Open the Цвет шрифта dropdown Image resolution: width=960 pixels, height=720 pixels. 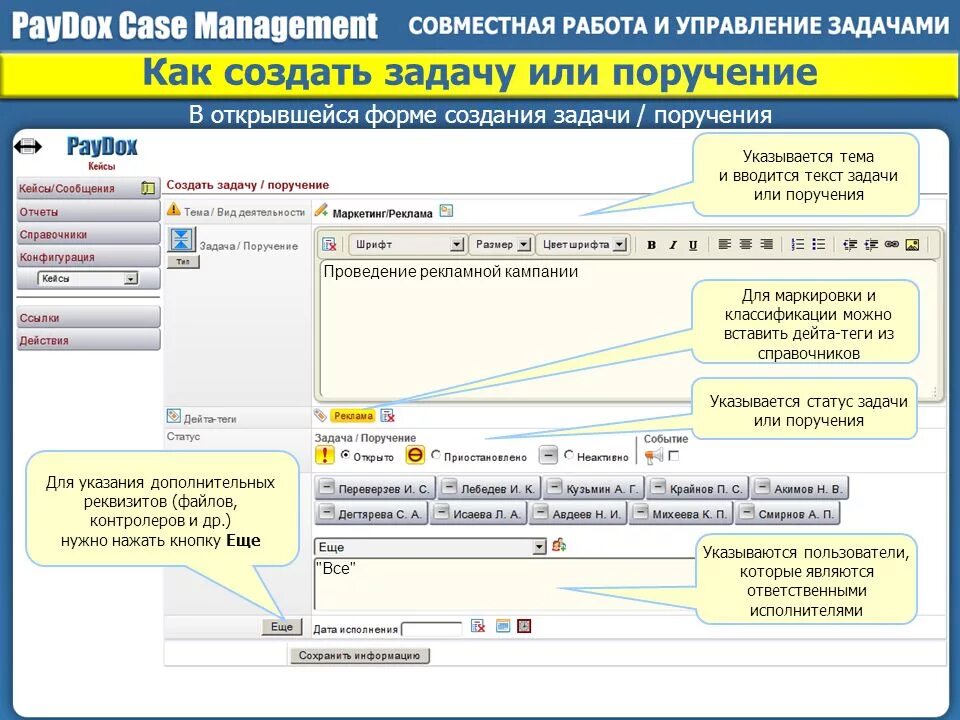coord(583,244)
